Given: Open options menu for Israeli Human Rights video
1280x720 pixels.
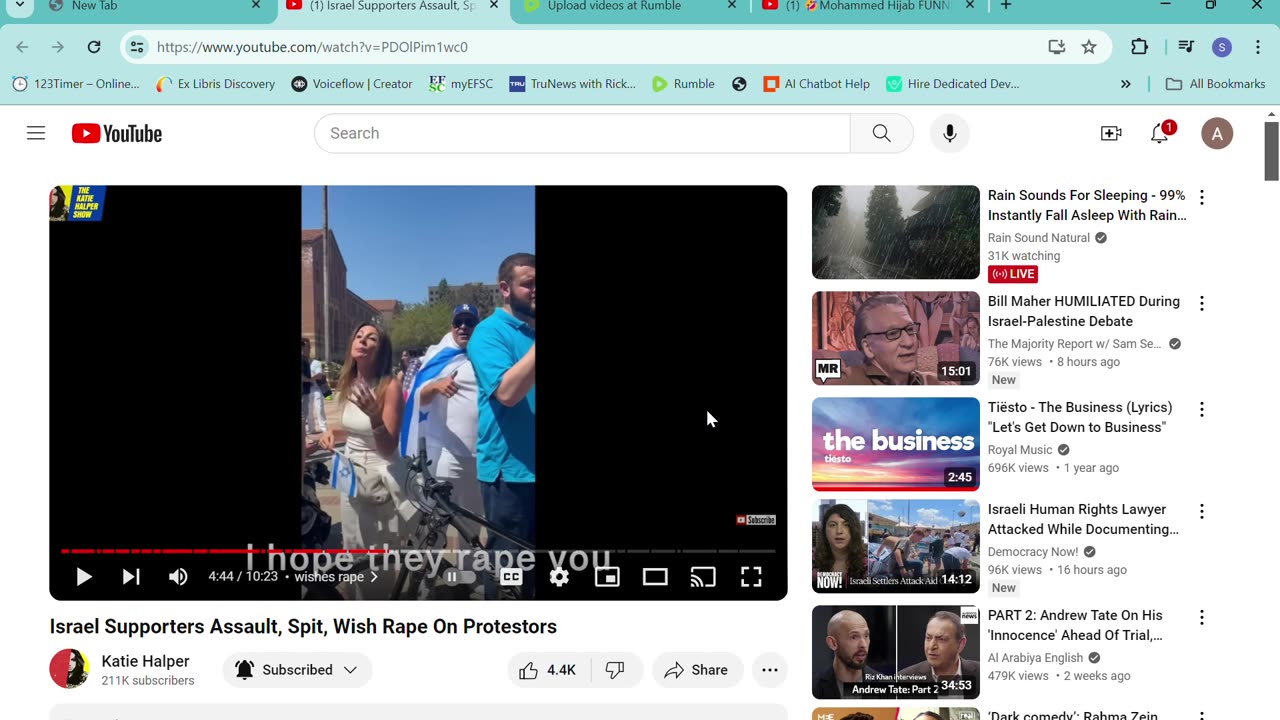Looking at the screenshot, I should (1202, 511).
